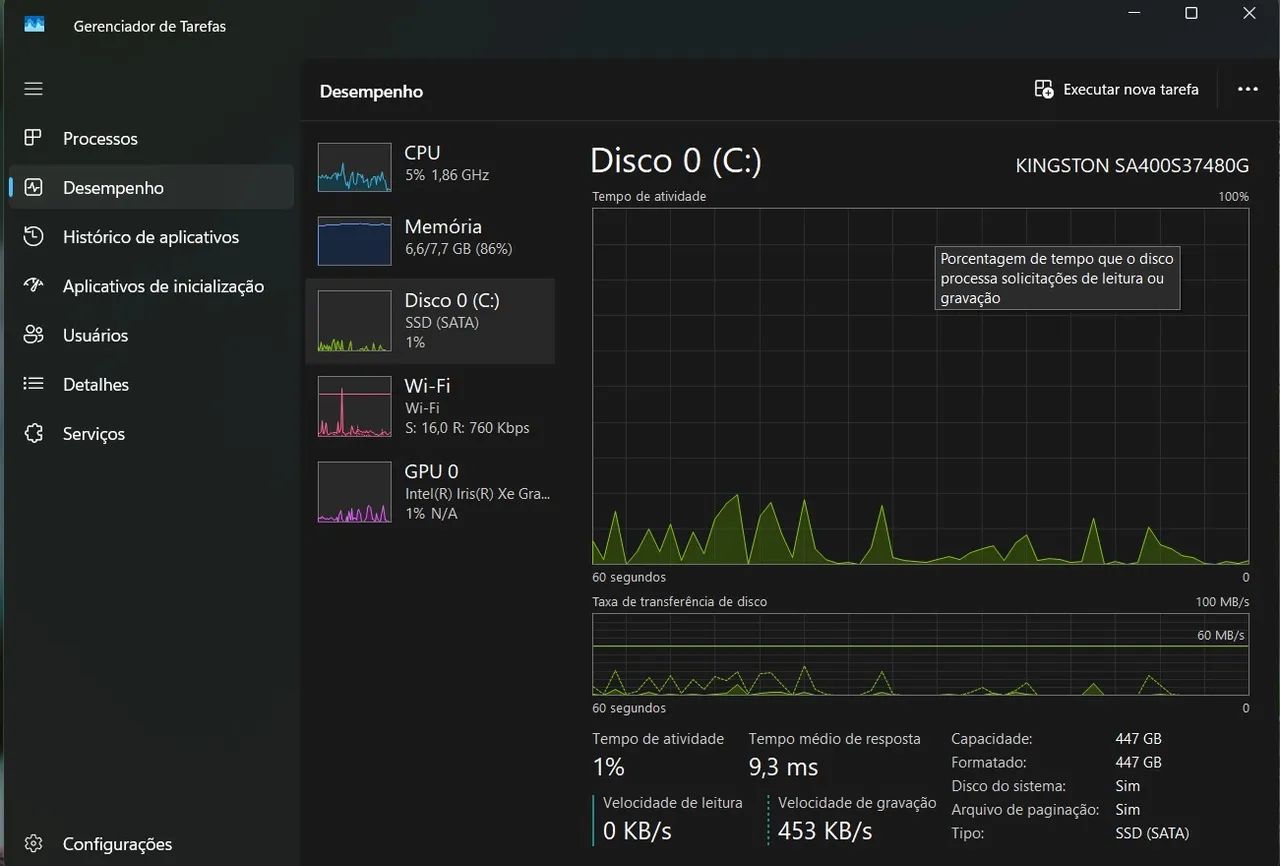Viewport: 1280px width, 866px height.
Task: Click the Detalhes list icon
Action: [x=33, y=384]
